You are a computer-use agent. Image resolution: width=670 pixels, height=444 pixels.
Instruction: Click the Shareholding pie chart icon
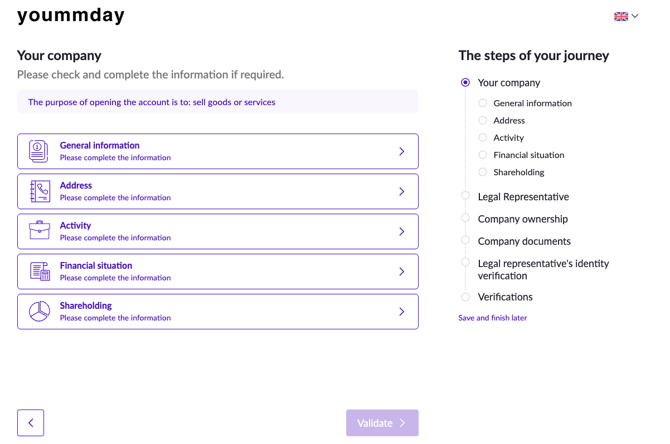(x=39, y=311)
